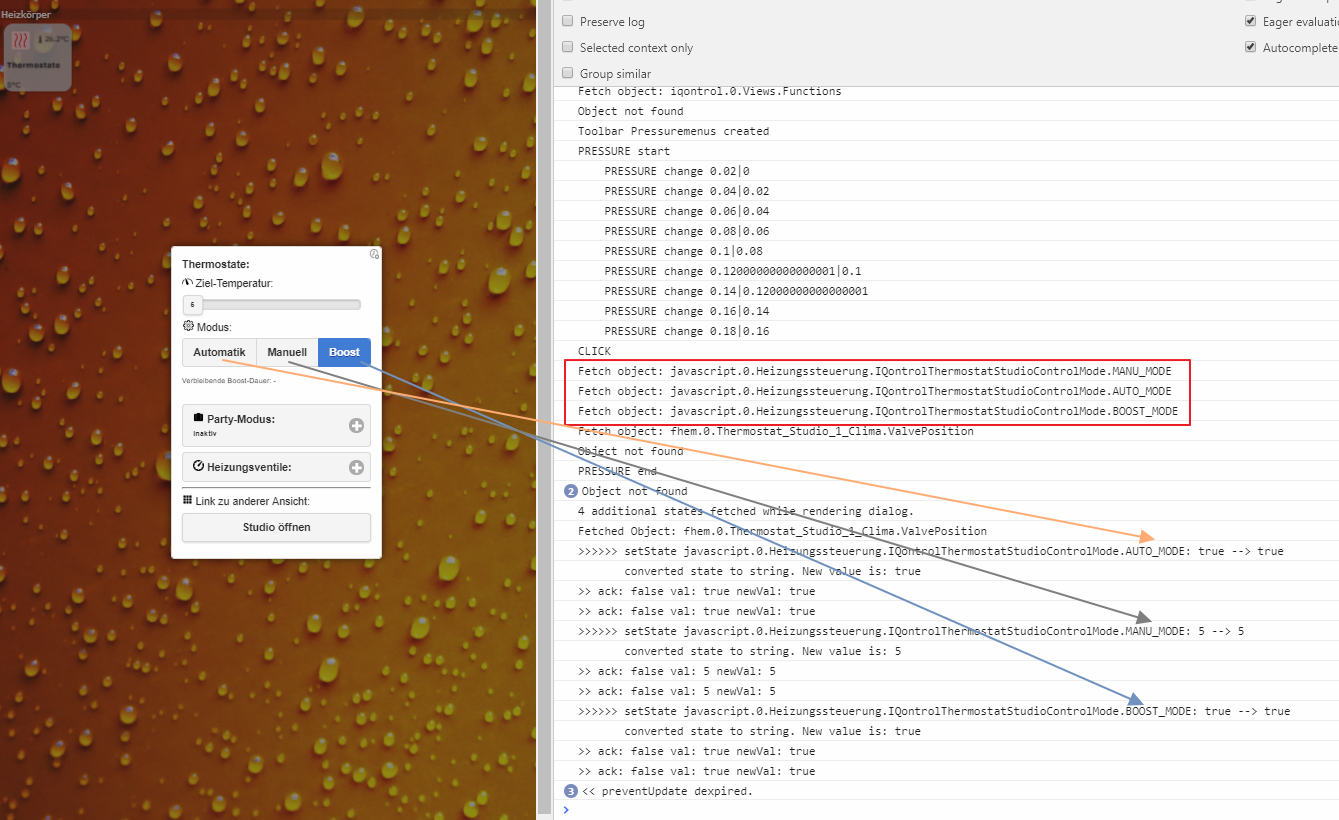
Task: Click the Verbleibende Boost-Dauer text
Action: tap(229, 381)
